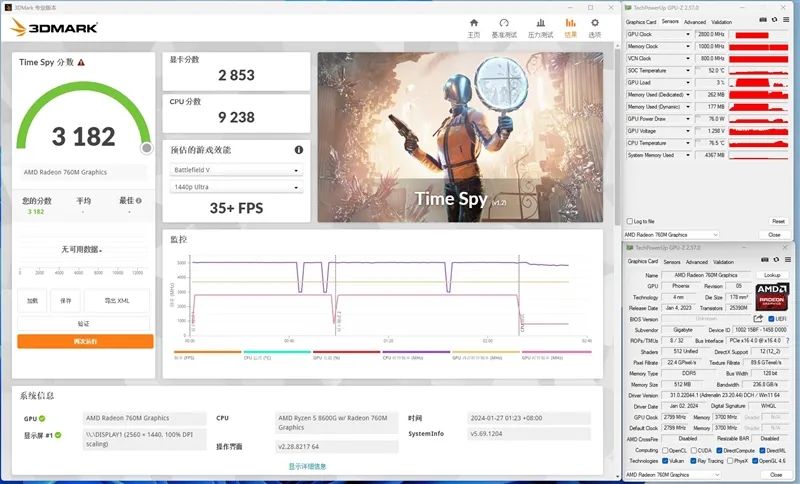Switch to the Advanced tab in GPU-Z sensors window
Screen dimensions: 800x484
[x=694, y=21]
